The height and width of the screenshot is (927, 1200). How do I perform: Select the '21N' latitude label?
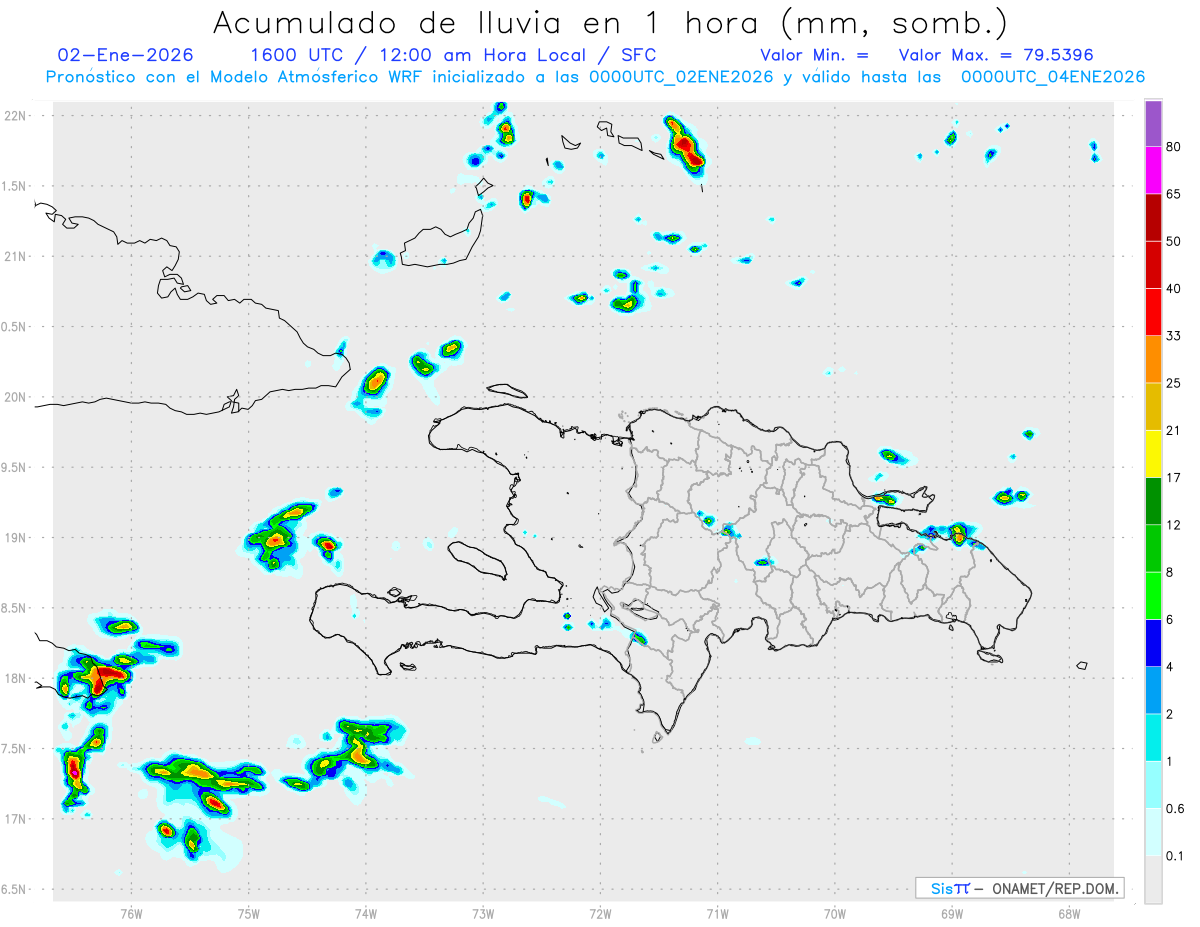[17, 257]
